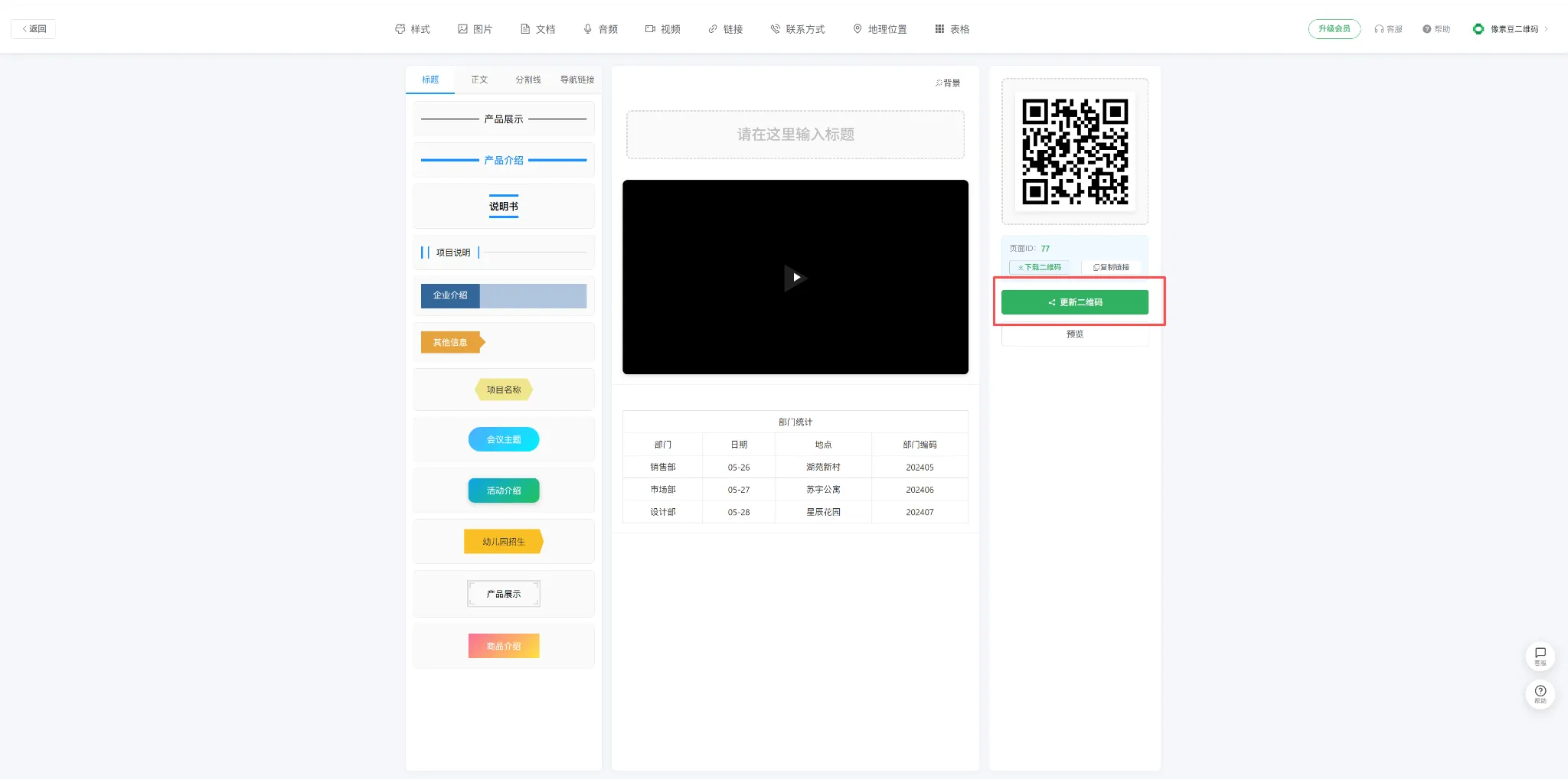The image size is (1568, 779).
Task: Open 帮助 help in the top header
Action: 1436,29
